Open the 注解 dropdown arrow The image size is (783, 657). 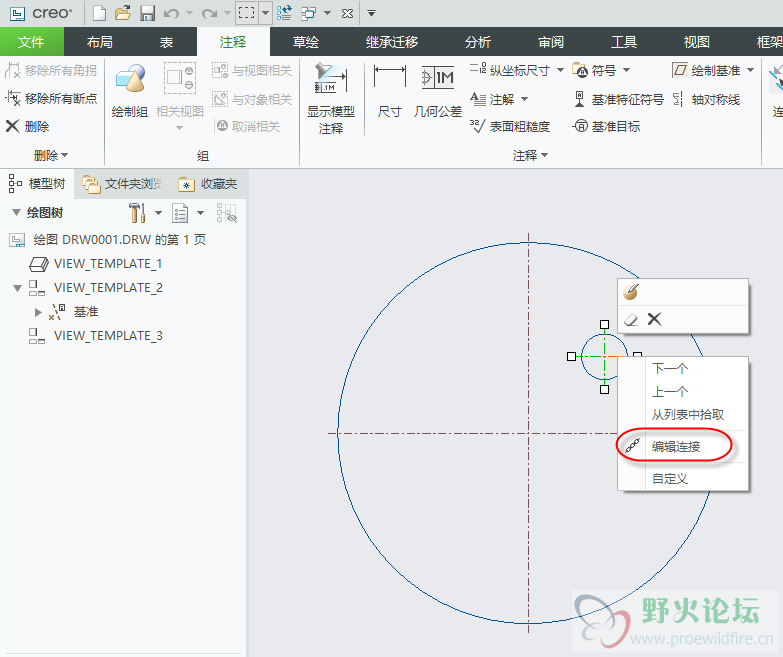pos(524,99)
